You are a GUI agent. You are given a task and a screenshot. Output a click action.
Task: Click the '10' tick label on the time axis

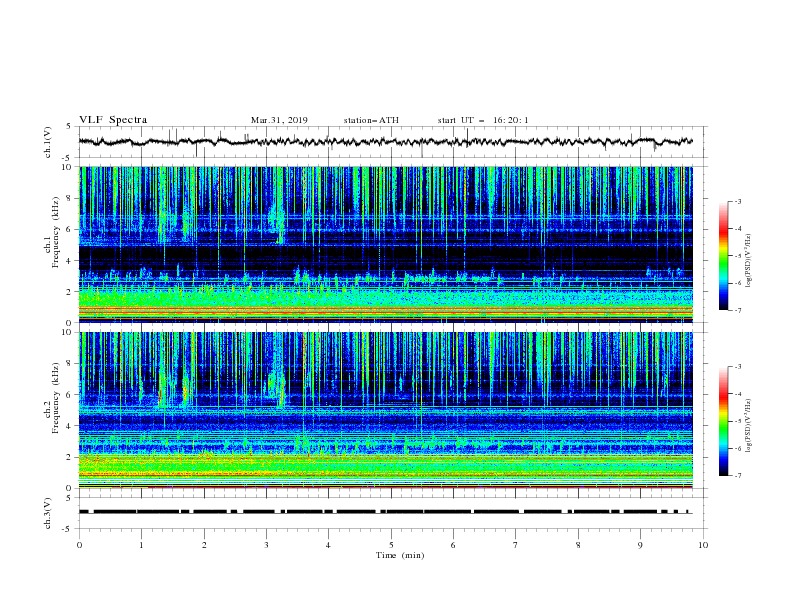click(x=703, y=545)
